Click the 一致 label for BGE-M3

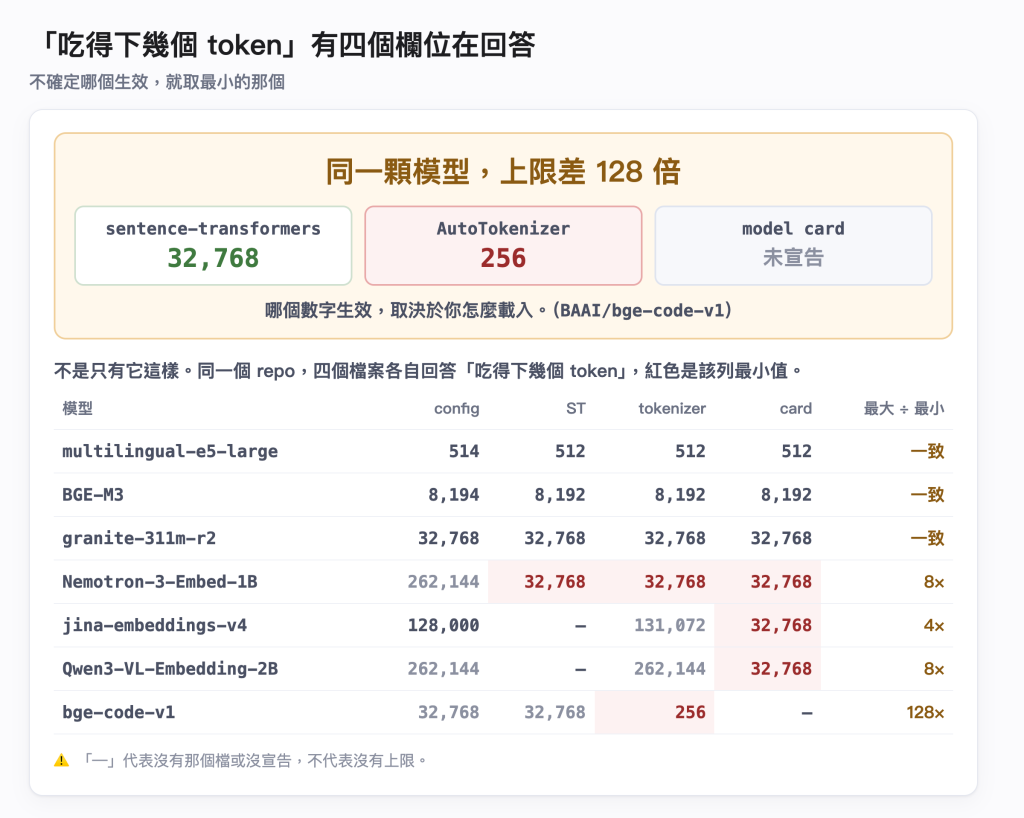coord(927,495)
